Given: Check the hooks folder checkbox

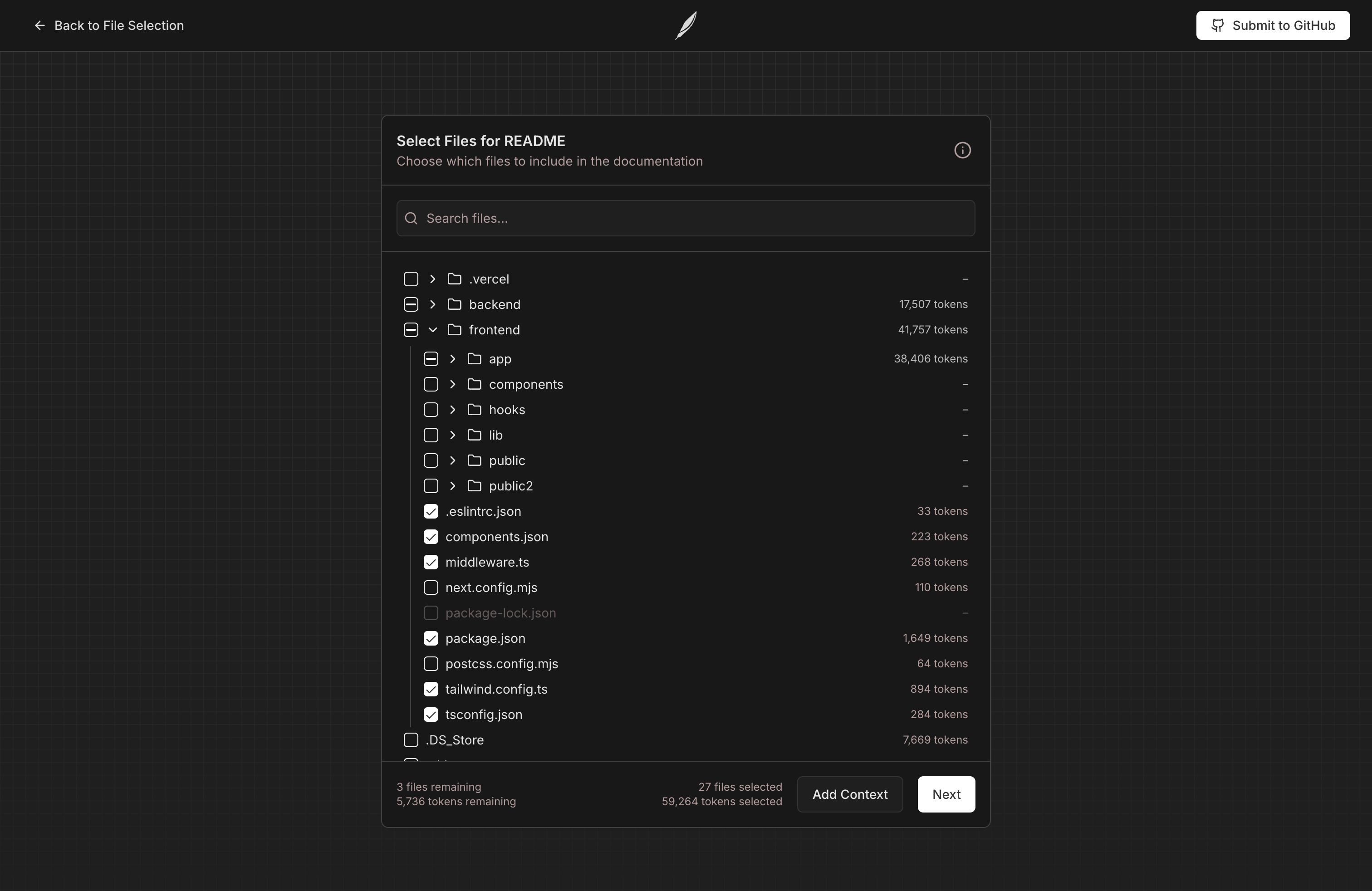Looking at the screenshot, I should coord(431,410).
